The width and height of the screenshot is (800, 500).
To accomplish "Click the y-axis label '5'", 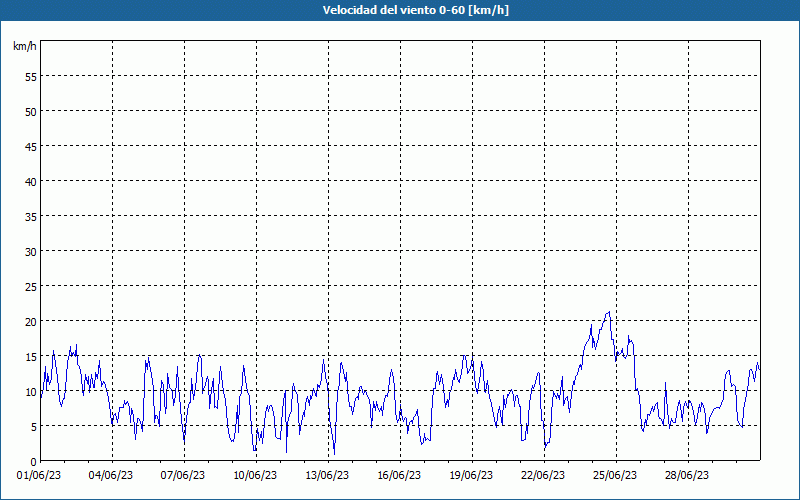I will pos(34,427).
